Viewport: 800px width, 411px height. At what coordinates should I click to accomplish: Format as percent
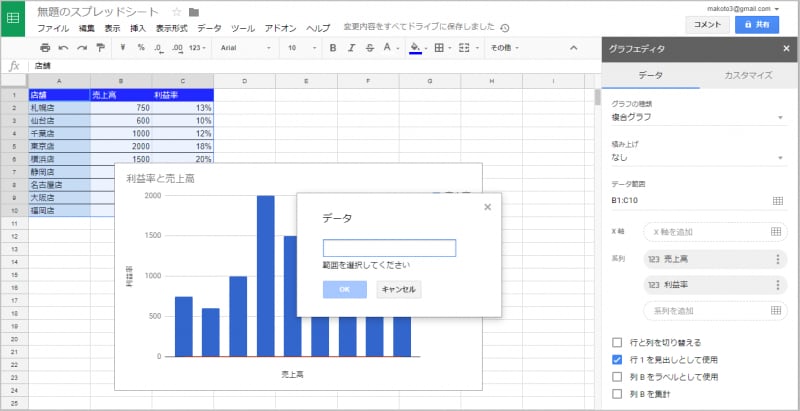point(141,47)
